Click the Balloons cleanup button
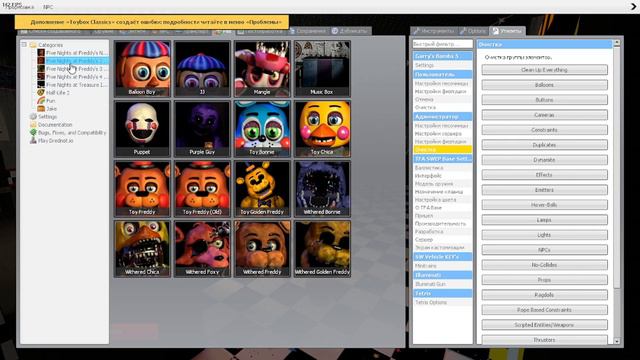 point(544,85)
